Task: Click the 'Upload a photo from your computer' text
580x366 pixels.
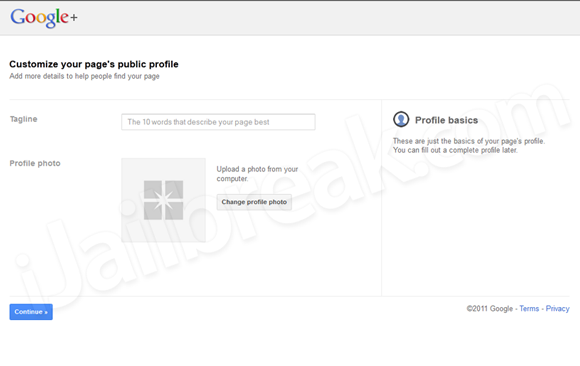Action: [257, 174]
